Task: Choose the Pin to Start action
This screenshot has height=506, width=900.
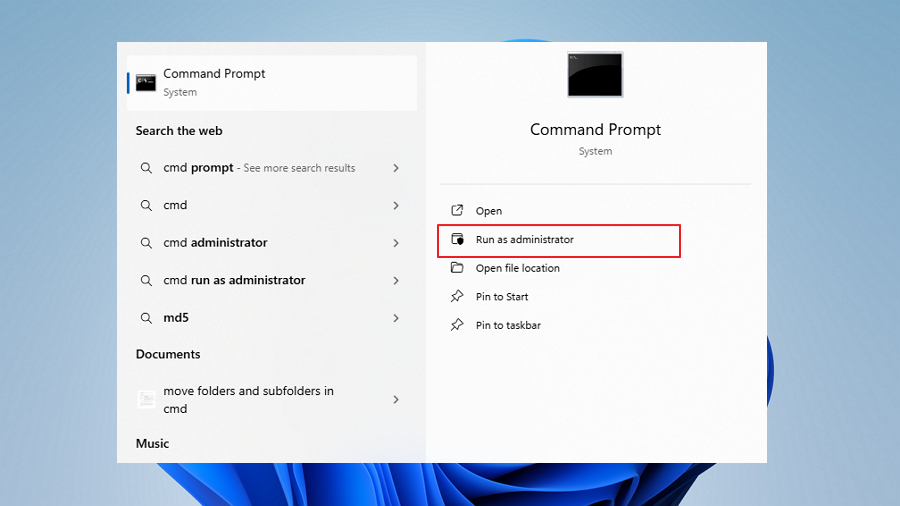Action: click(502, 297)
